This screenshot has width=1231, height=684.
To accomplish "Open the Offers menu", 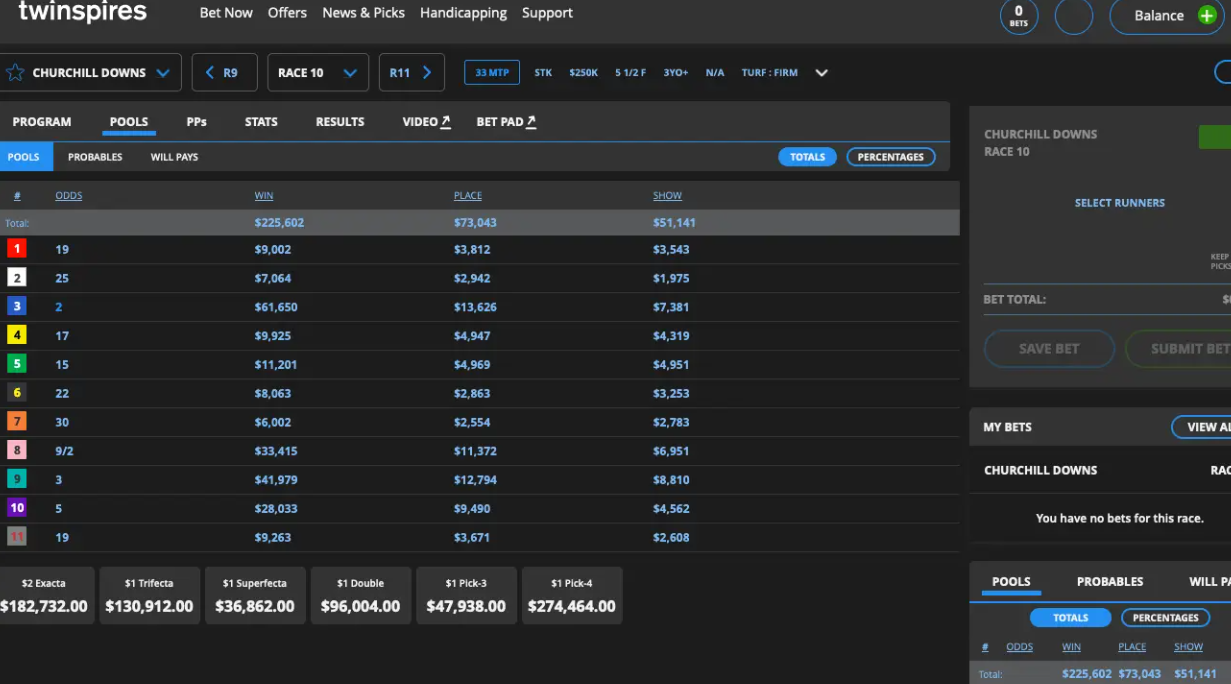I will [x=288, y=13].
